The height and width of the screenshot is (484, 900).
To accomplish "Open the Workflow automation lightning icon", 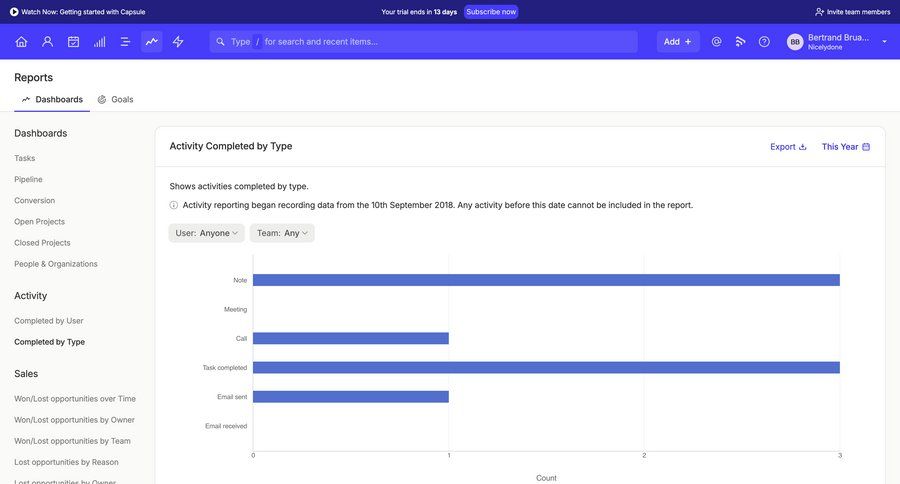I will tap(178, 42).
